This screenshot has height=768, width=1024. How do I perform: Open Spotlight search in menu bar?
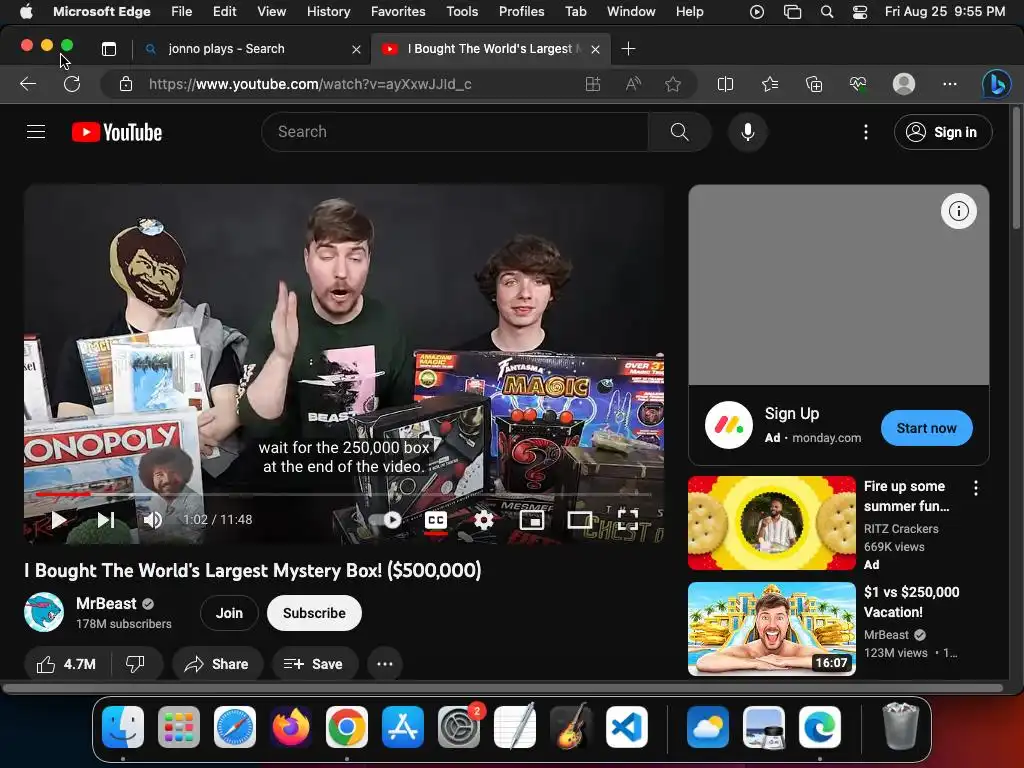click(x=827, y=12)
